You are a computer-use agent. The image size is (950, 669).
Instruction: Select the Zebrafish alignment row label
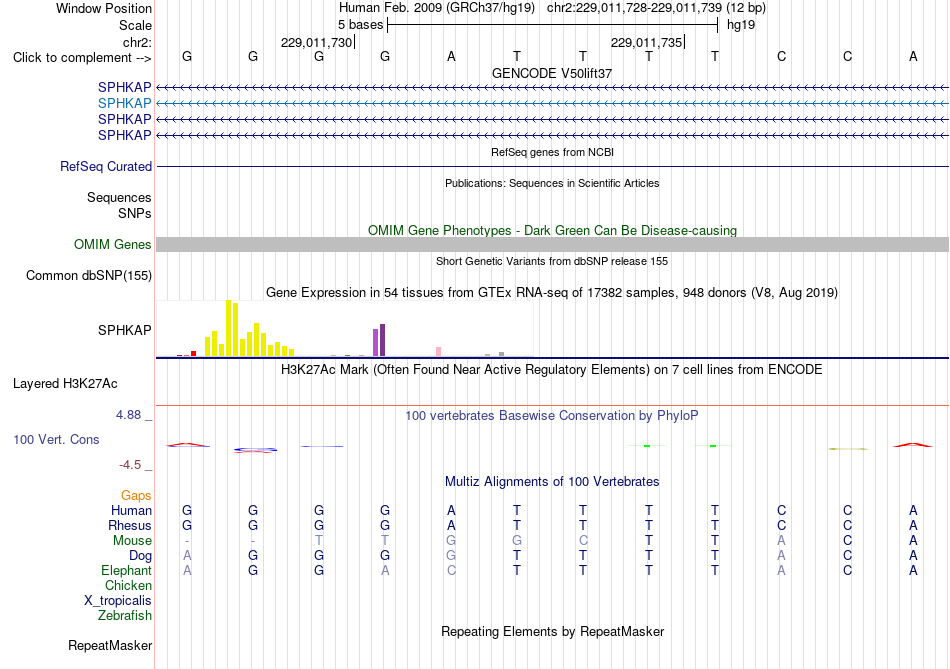(x=125, y=615)
